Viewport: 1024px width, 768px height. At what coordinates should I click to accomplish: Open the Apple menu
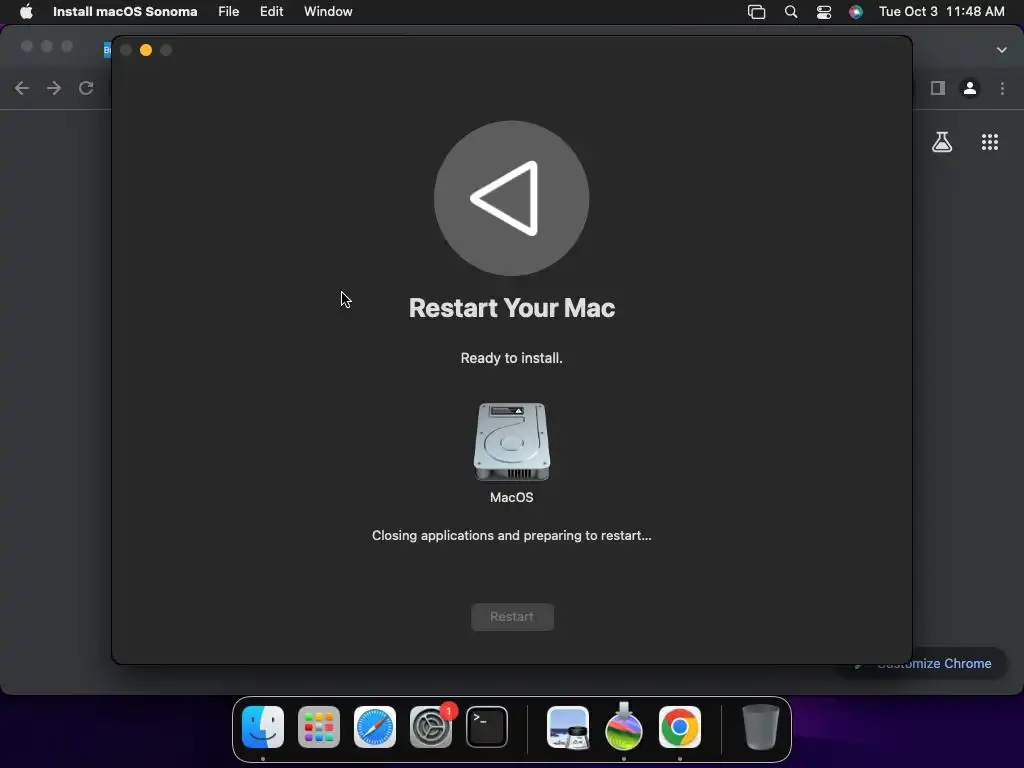(x=26, y=12)
